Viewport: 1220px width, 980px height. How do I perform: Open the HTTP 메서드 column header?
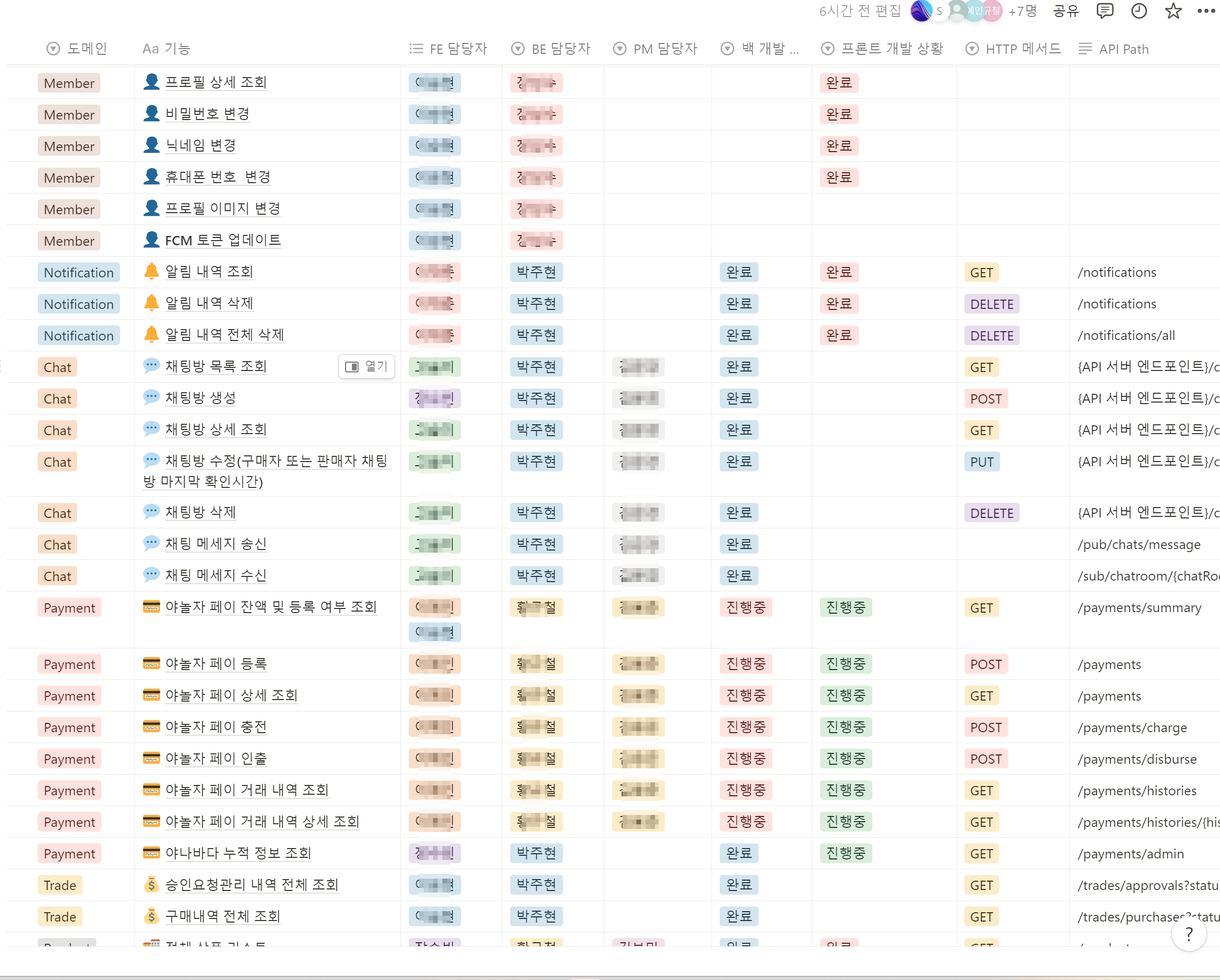click(x=1013, y=49)
